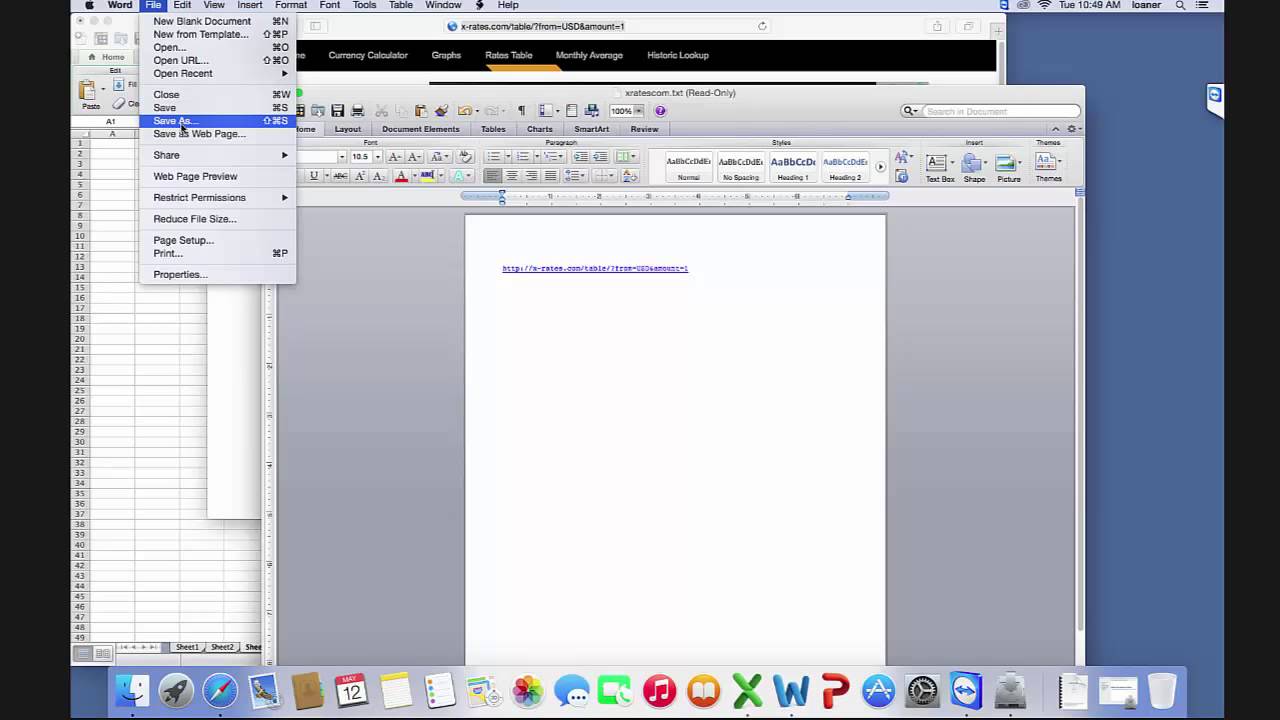Open Word Help purple question icon
1280x720 pixels.
(660, 111)
